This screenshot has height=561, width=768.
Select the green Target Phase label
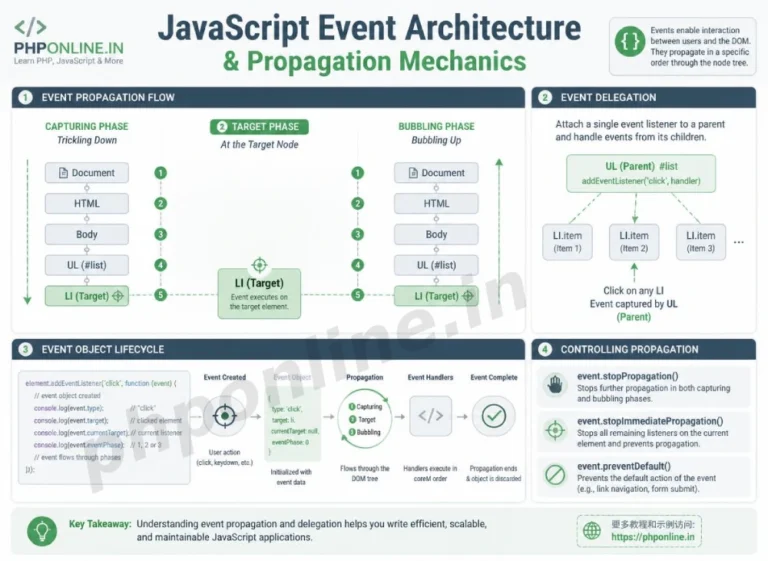(x=259, y=127)
